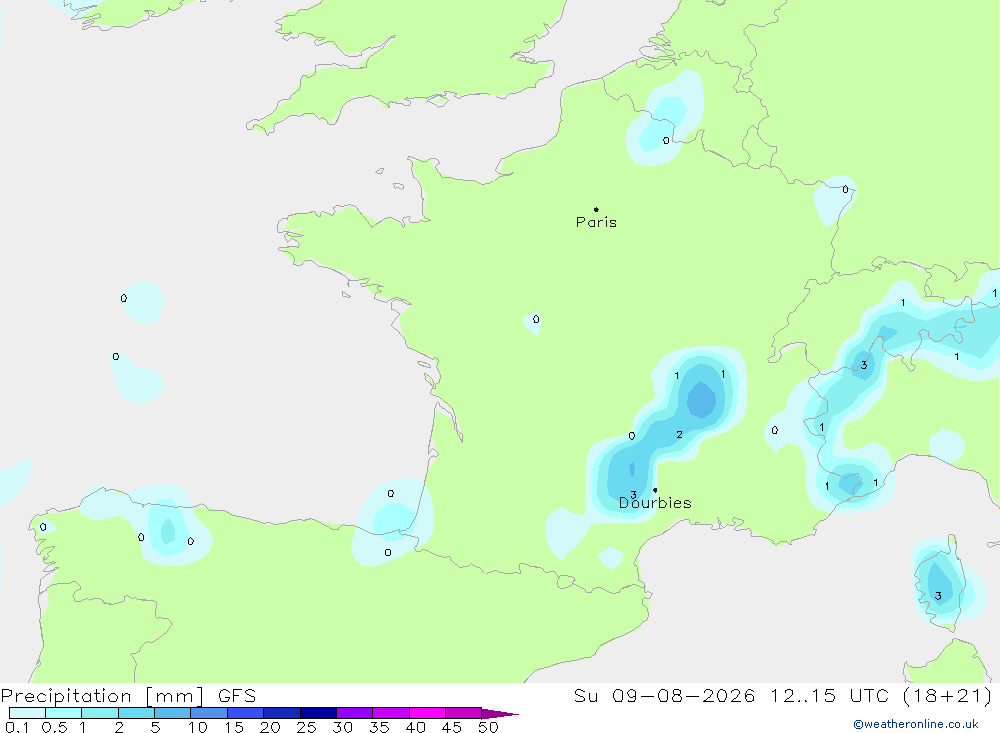
Task: Click the "(18+21)" forecast offset text
Action: 947,696
